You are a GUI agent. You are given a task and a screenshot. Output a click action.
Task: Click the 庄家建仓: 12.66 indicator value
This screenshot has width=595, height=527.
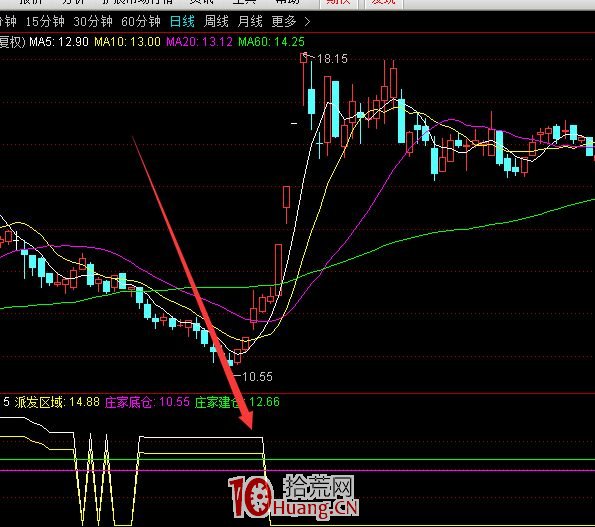(237, 402)
